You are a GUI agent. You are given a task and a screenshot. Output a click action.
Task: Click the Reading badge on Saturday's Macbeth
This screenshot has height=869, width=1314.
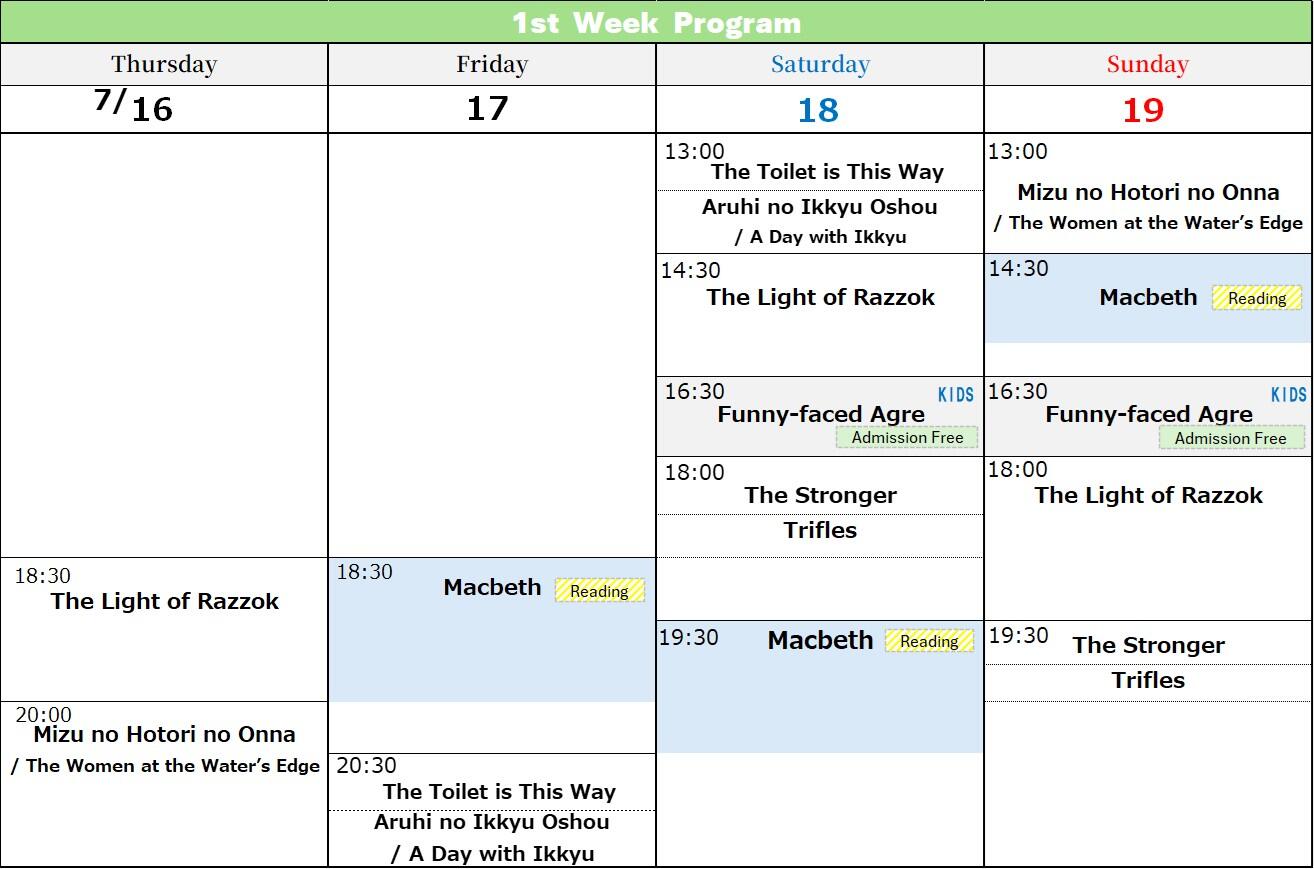(x=929, y=641)
